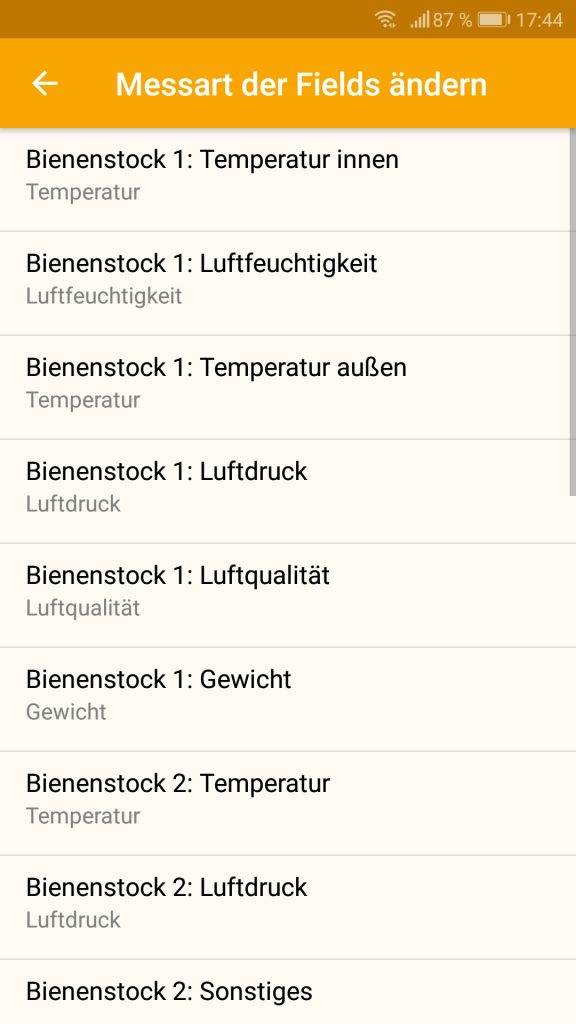The image size is (576, 1024).
Task: Tap the gray Gewicht subtitle text
Action: [x=66, y=712]
